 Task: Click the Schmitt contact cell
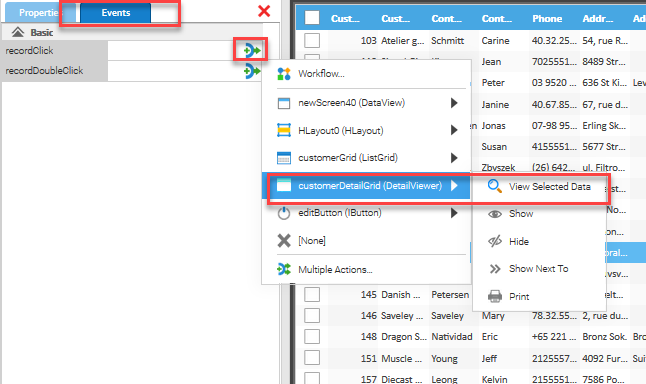[447, 41]
